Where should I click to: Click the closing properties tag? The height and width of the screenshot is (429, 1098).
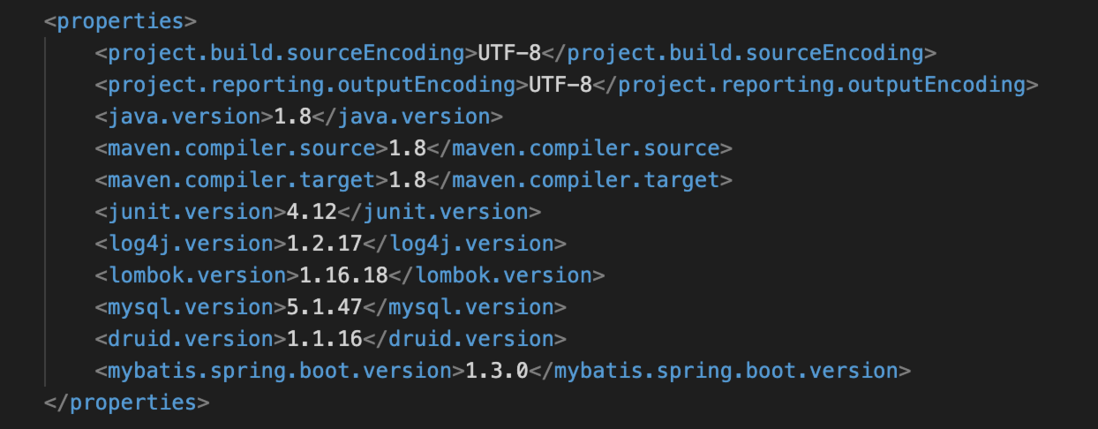[126, 402]
